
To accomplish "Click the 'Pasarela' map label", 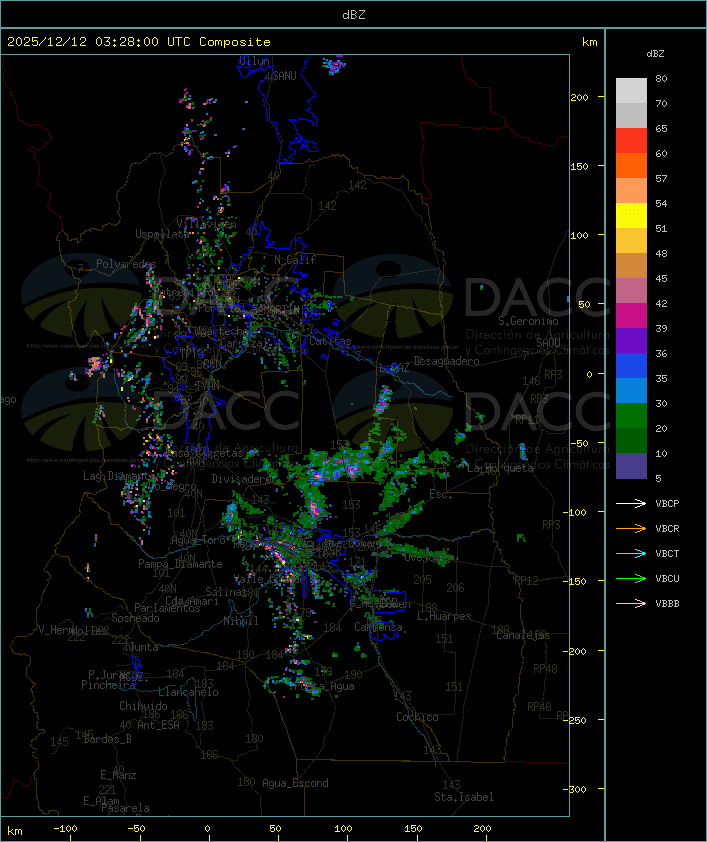I will 125,808.
